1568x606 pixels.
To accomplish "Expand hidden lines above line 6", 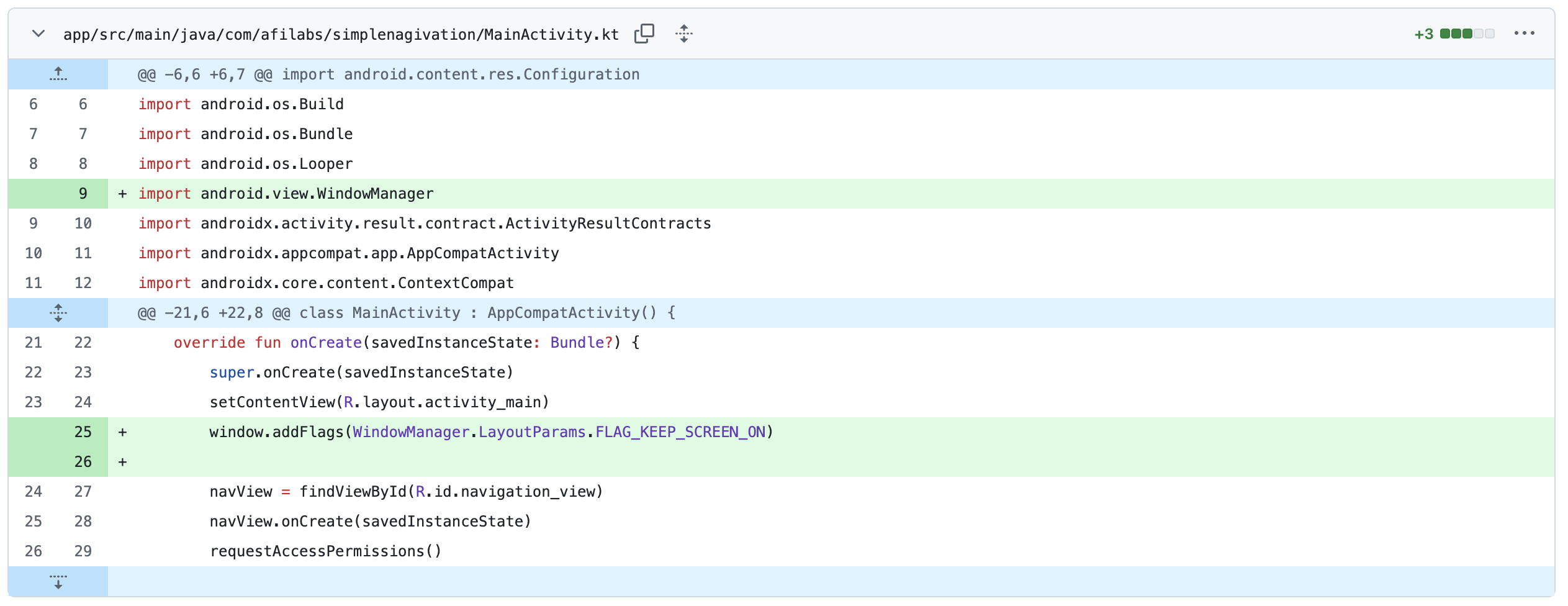I will 58,75.
